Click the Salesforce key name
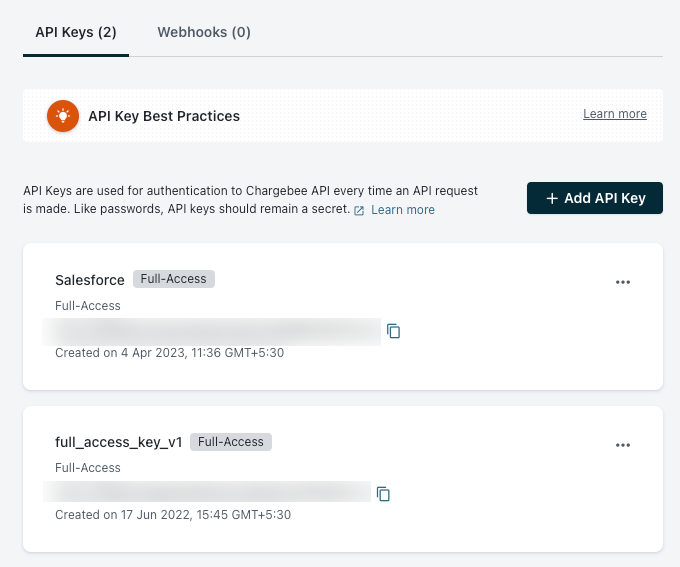The width and height of the screenshot is (680, 567). (90, 280)
